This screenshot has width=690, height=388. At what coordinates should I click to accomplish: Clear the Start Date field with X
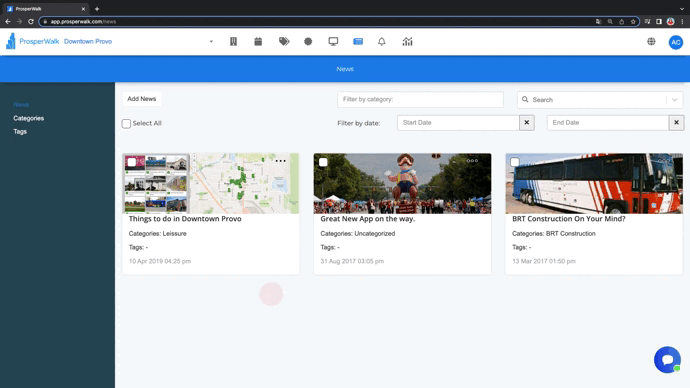[x=527, y=123]
